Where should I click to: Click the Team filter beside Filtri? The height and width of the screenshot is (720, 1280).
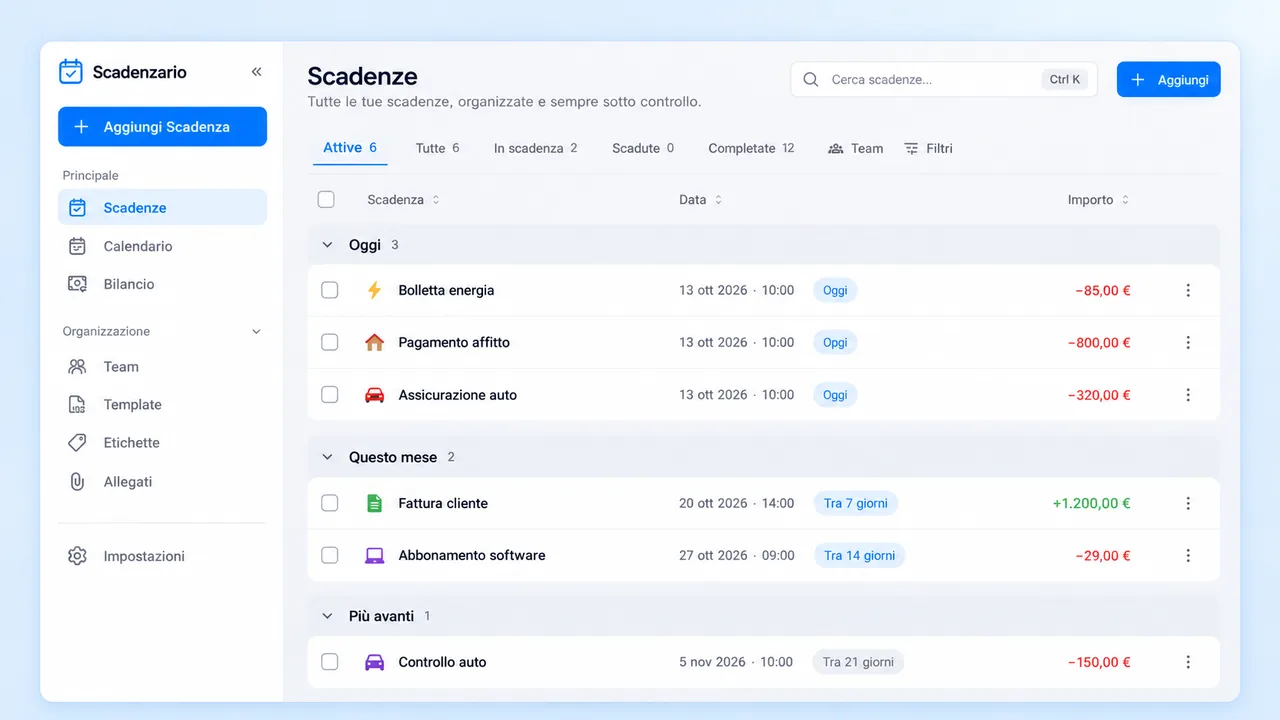(x=856, y=148)
